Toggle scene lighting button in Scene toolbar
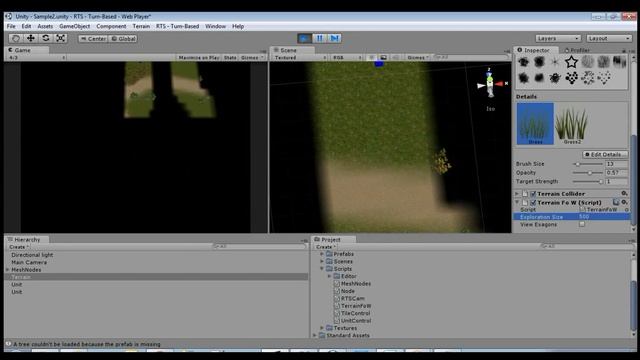 coord(371,58)
